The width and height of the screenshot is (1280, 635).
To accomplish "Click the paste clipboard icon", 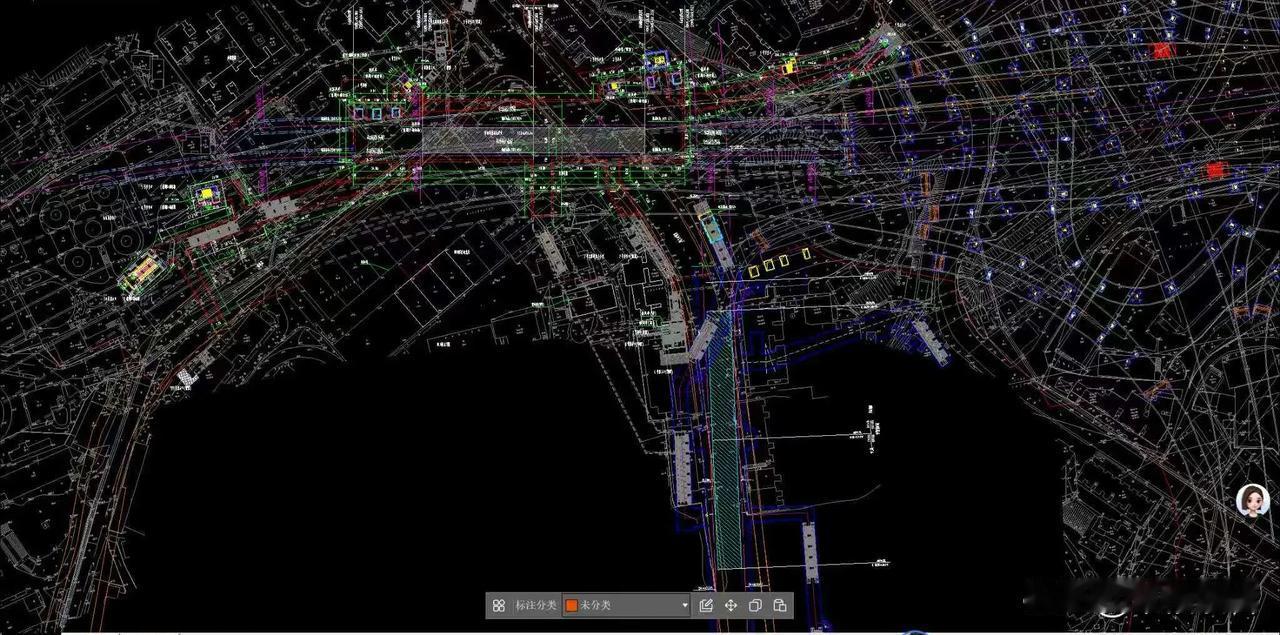I will click(x=780, y=605).
